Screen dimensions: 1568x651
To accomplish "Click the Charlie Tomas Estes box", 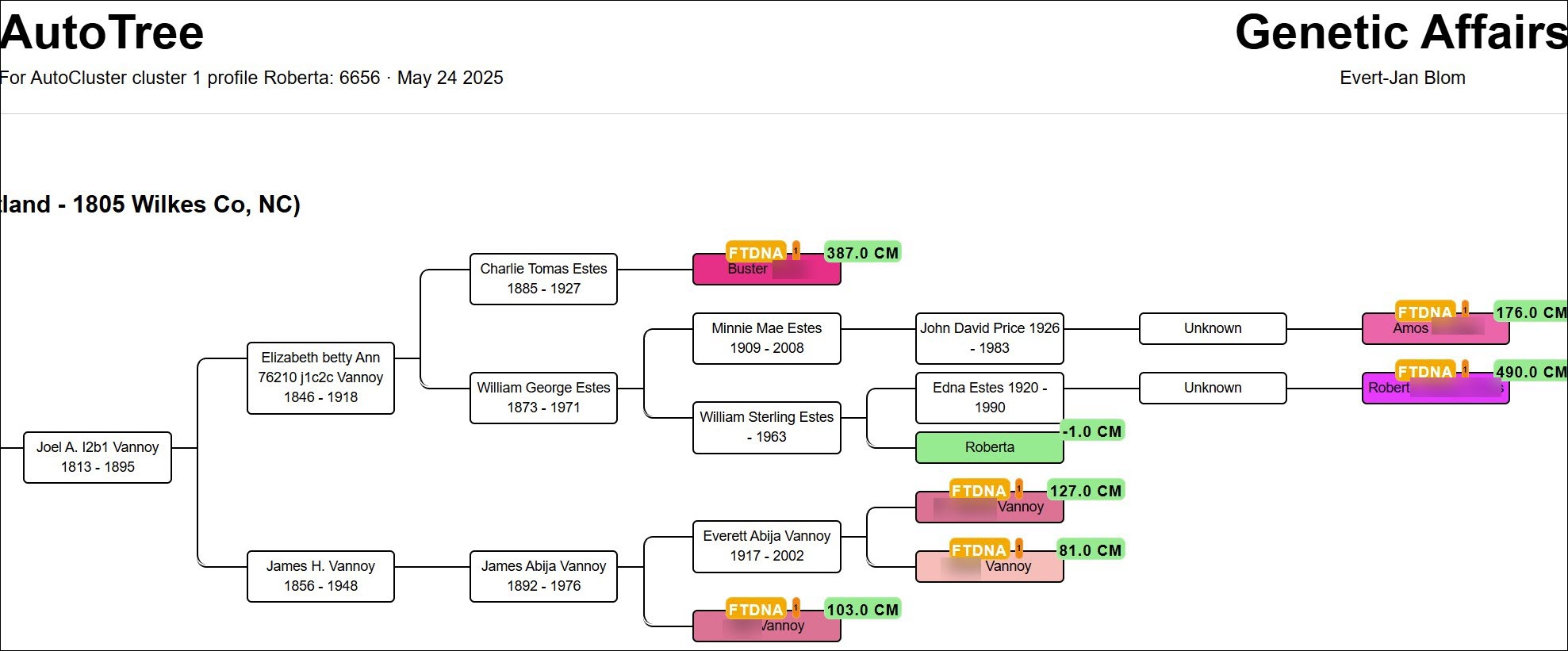I will pyautogui.click(x=543, y=279).
